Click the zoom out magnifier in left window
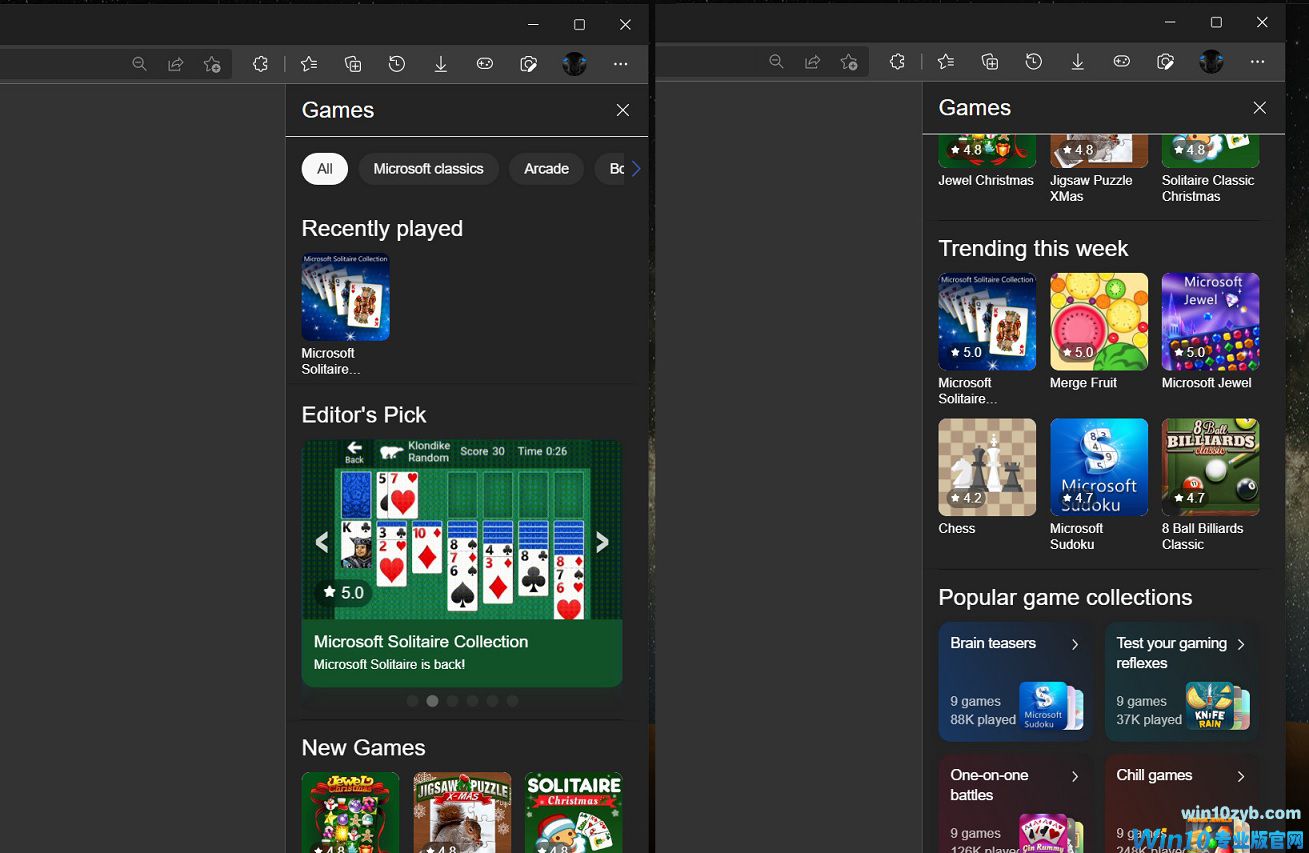 (139, 64)
